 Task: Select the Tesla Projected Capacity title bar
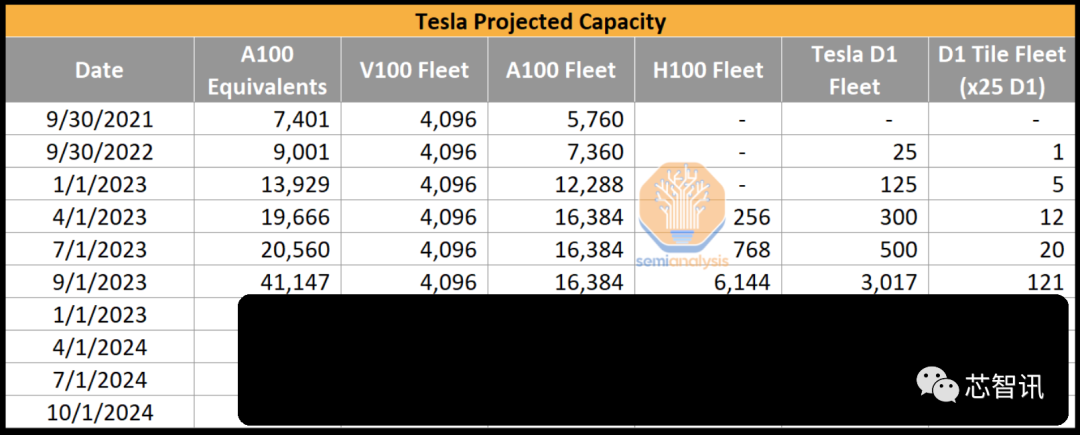tap(540, 21)
